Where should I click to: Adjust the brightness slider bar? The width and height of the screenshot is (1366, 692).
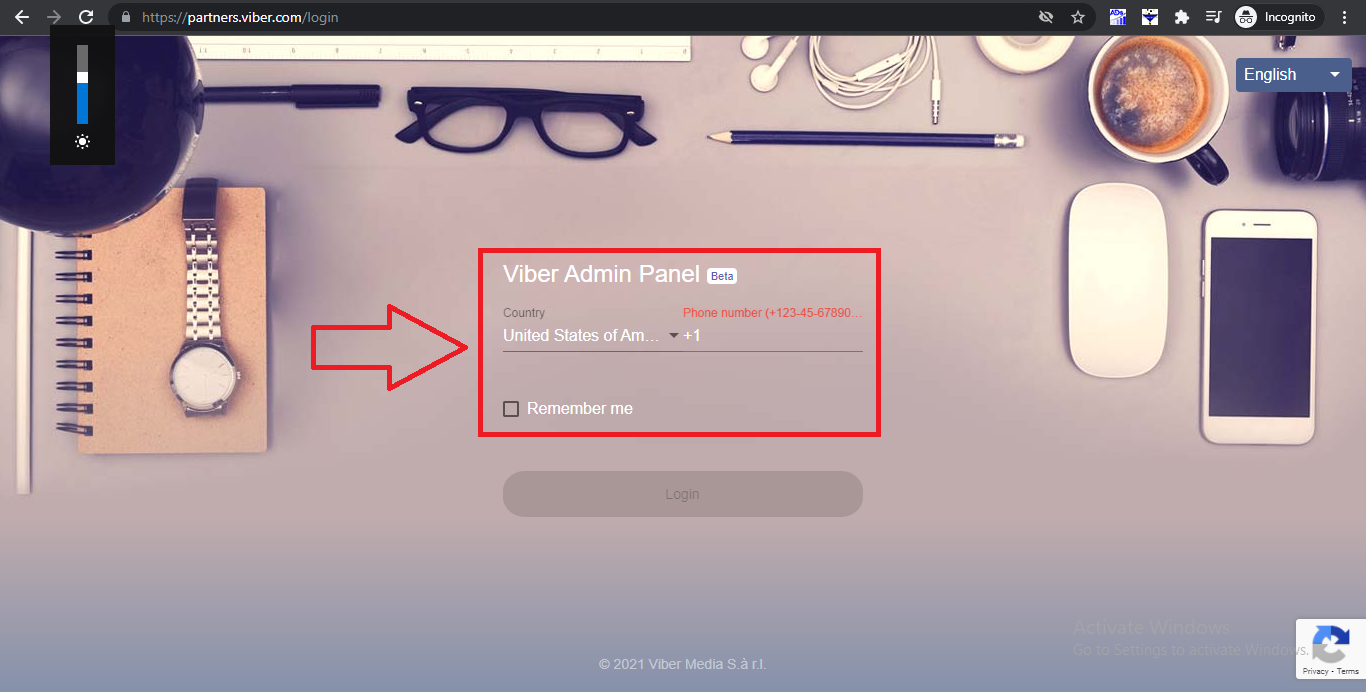82,84
